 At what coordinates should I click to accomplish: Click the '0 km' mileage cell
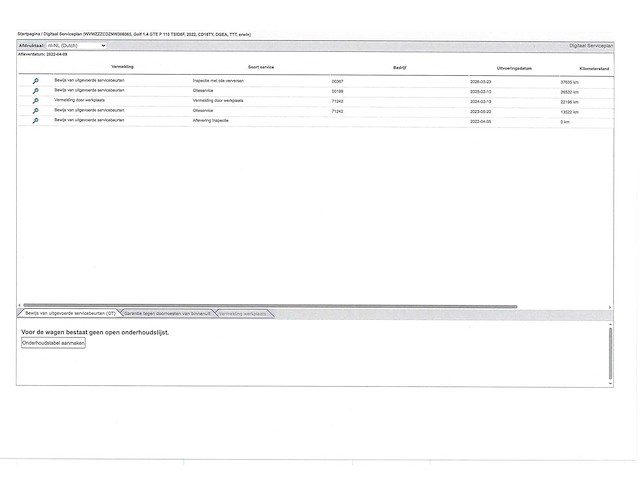click(x=565, y=122)
